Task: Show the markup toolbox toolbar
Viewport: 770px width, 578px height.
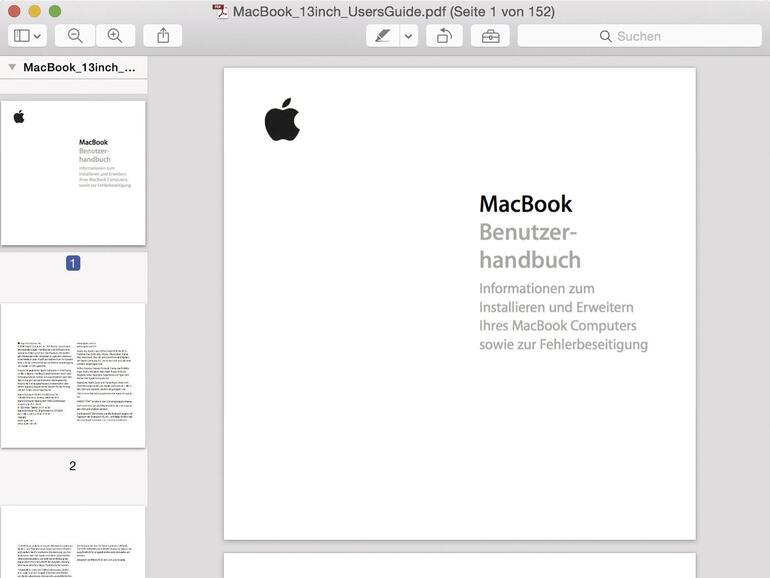Action: point(490,36)
